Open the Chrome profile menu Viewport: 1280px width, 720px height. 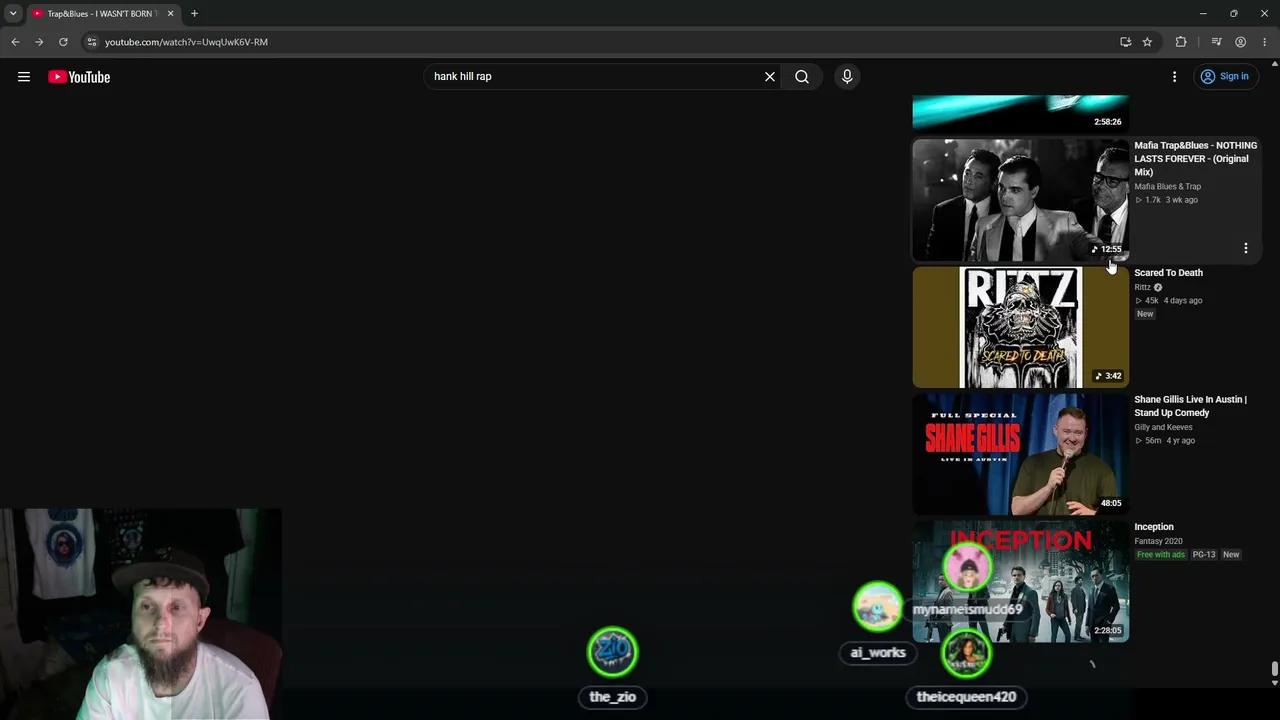(x=1240, y=42)
